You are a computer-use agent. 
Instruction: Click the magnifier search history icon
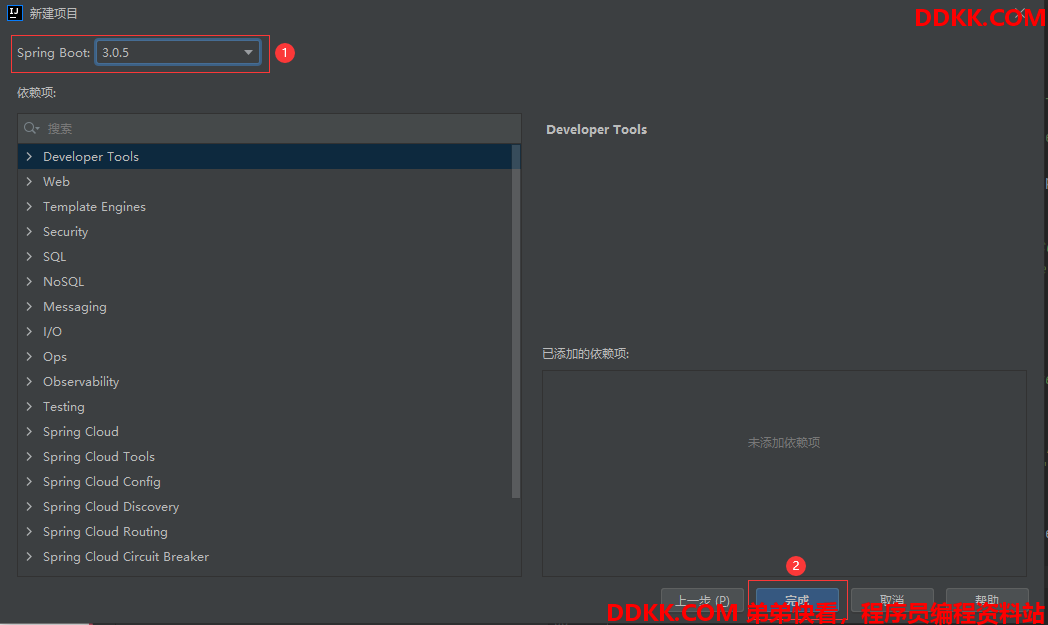(31, 128)
